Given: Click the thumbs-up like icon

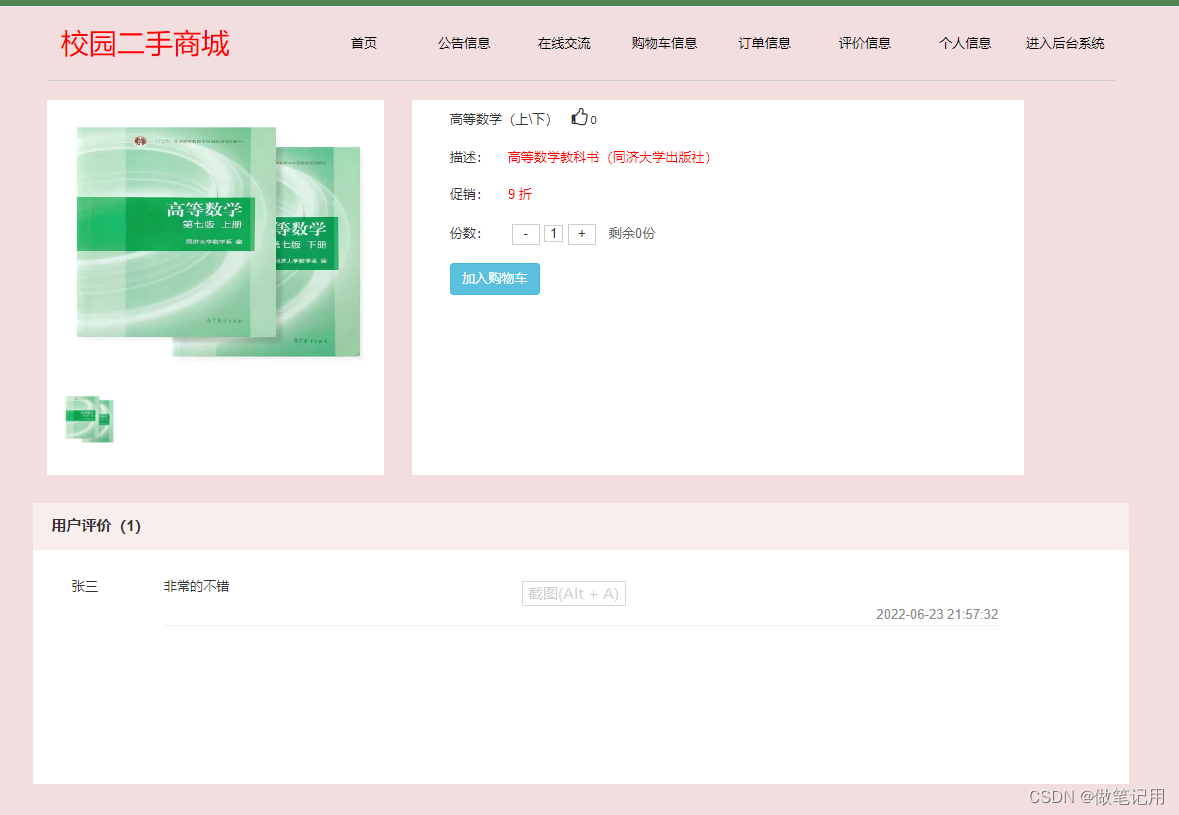Looking at the screenshot, I should click(x=580, y=117).
